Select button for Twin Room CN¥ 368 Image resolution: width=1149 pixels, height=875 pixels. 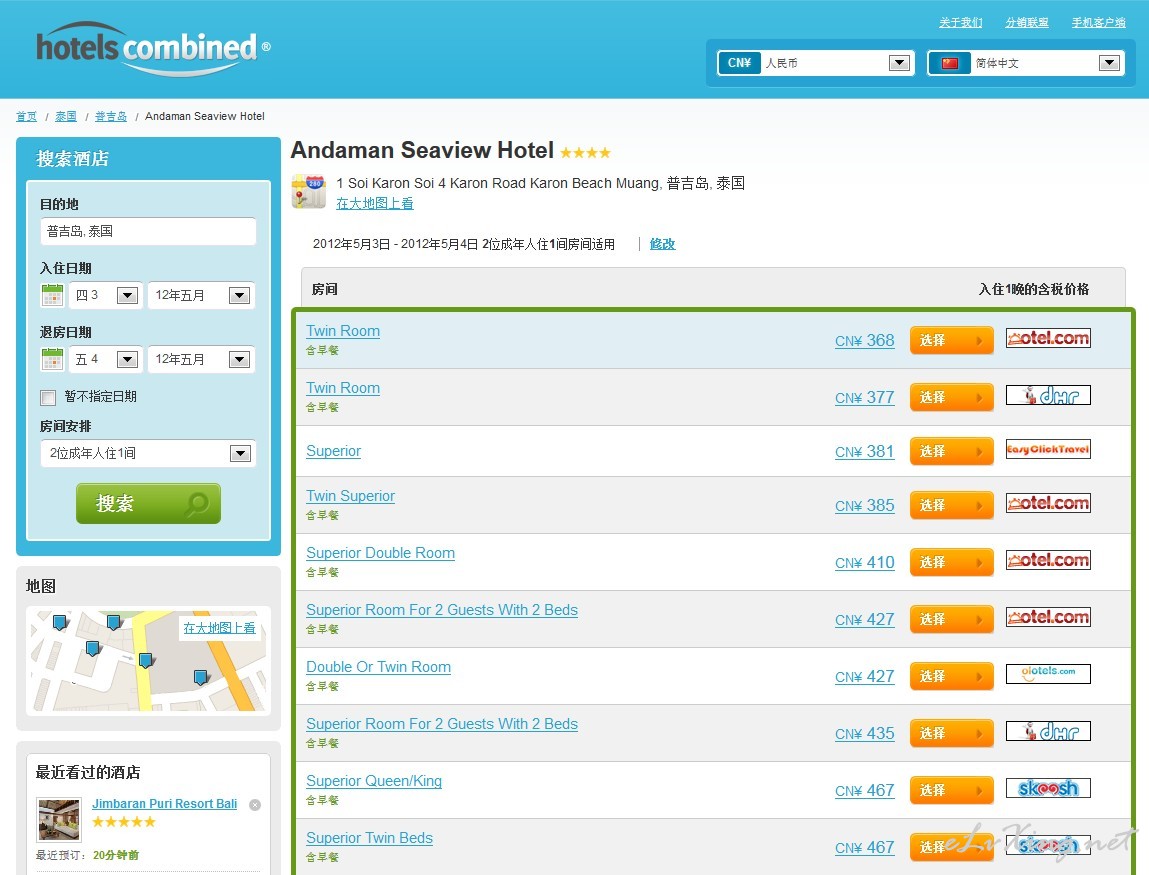[951, 340]
